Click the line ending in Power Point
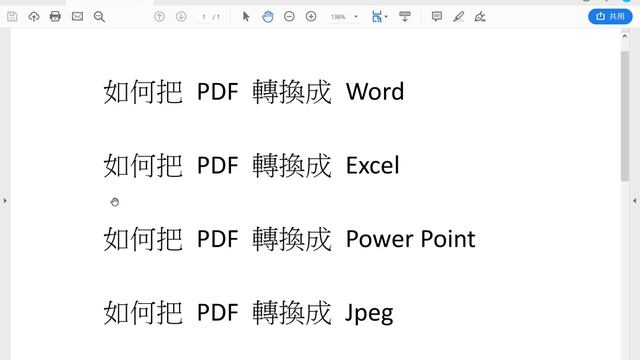 pyautogui.click(x=289, y=239)
